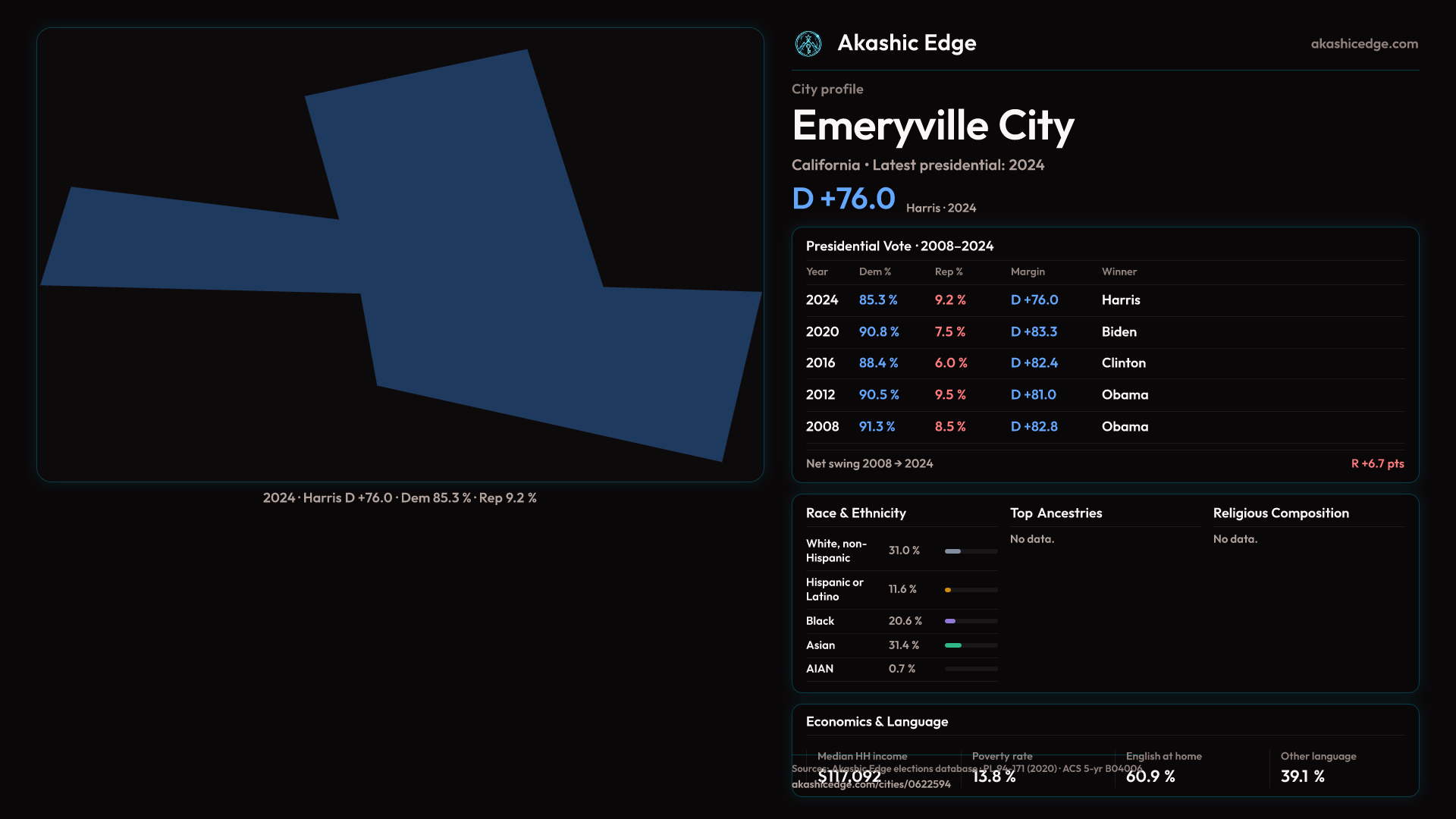
Task: Click the Other language 39.1 % stat
Action: tap(1302, 776)
